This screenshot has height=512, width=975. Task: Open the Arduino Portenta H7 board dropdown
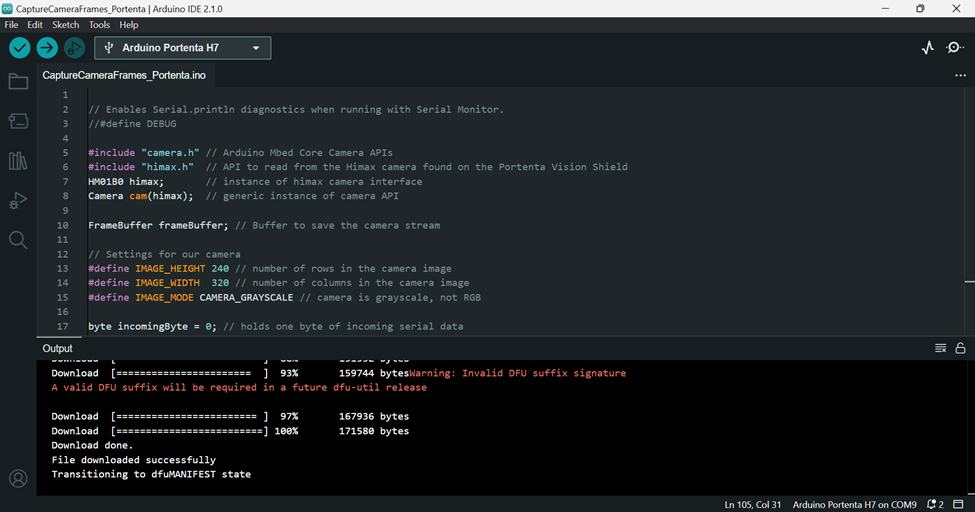[183, 48]
